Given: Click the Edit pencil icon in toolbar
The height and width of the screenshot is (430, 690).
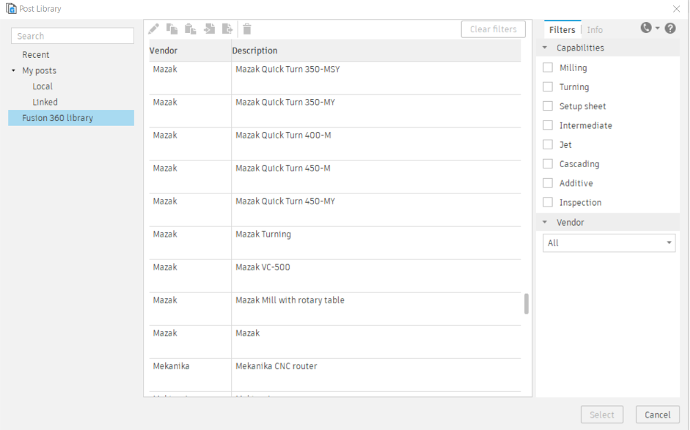Looking at the screenshot, I should click(154, 29).
